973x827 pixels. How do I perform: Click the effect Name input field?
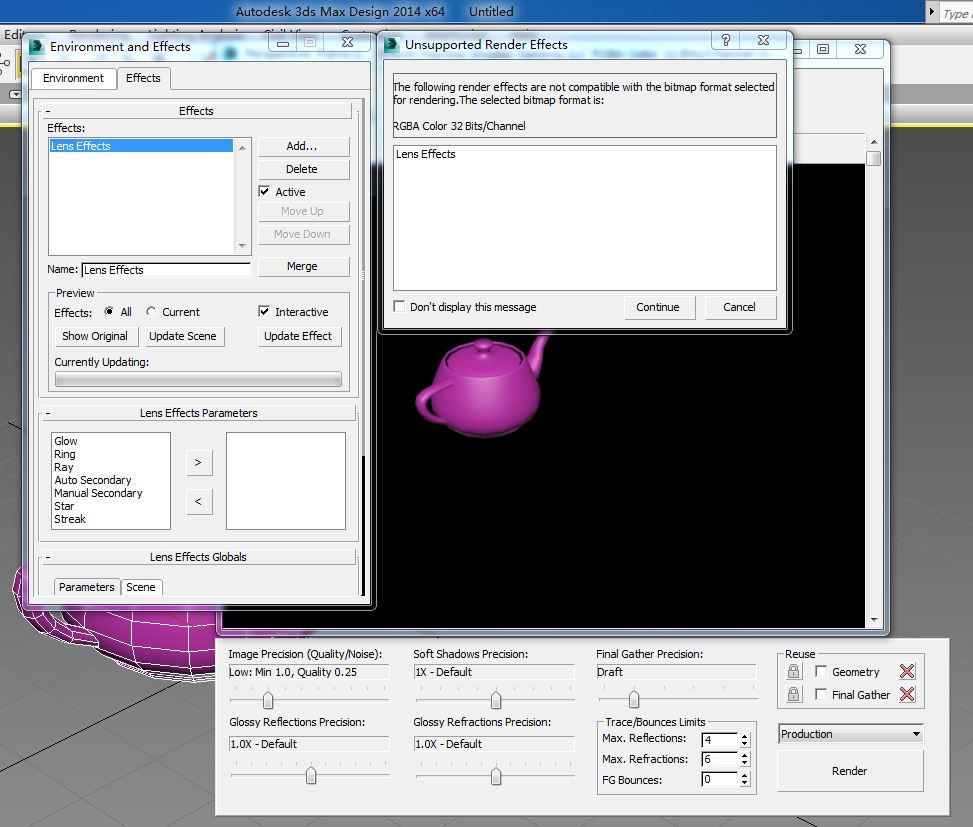pos(166,270)
